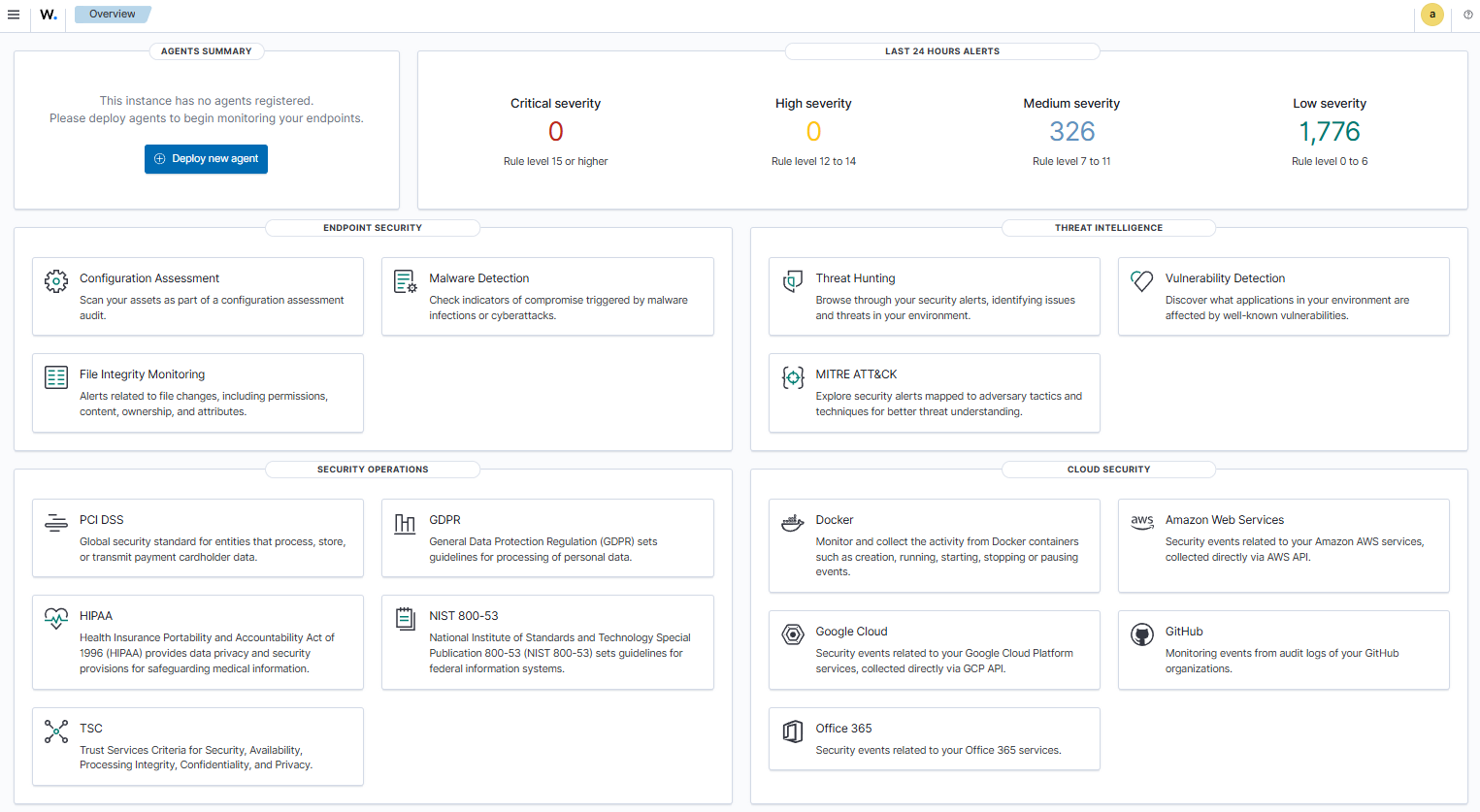
Task: Open the help icon in top-right corner
Action: [1467, 15]
